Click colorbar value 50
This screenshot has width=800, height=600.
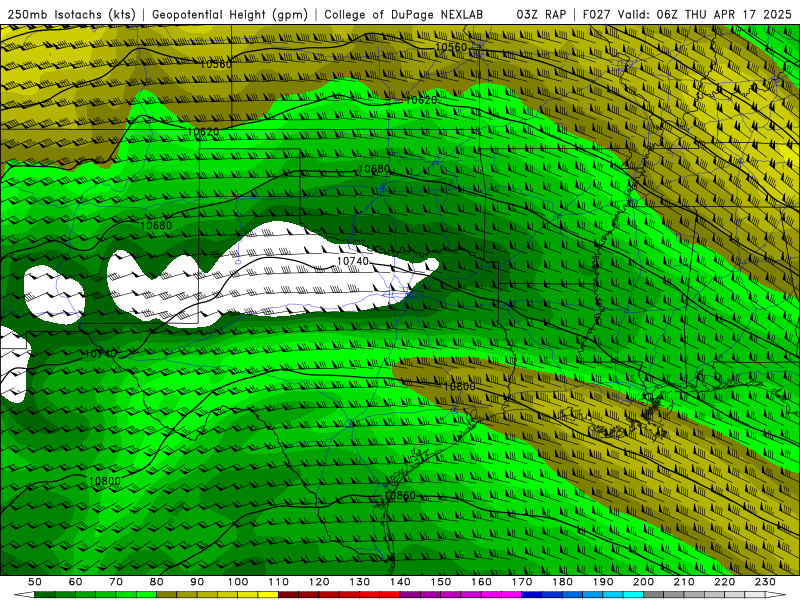pos(35,582)
